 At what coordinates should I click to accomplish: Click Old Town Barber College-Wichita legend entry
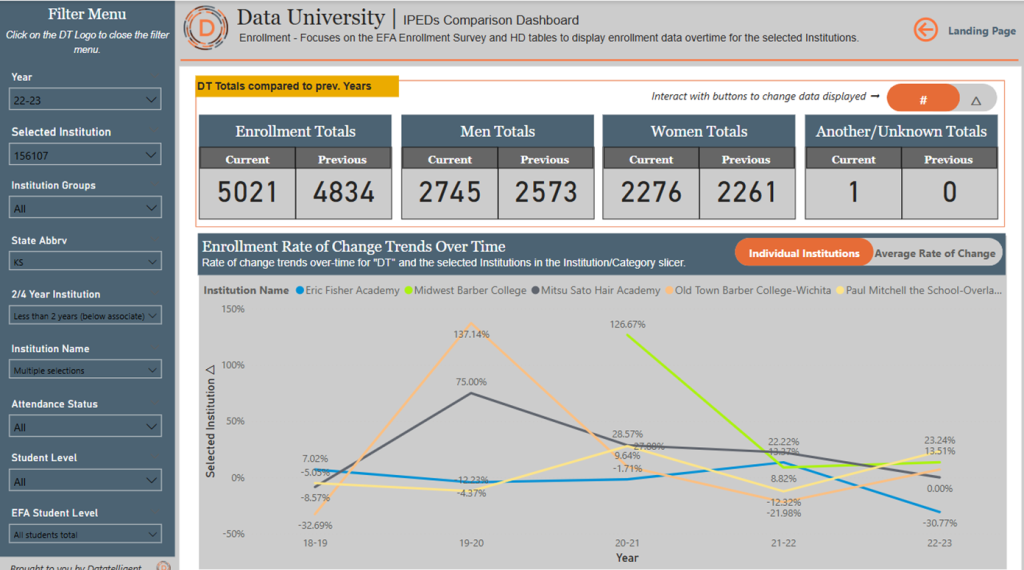pos(748,291)
